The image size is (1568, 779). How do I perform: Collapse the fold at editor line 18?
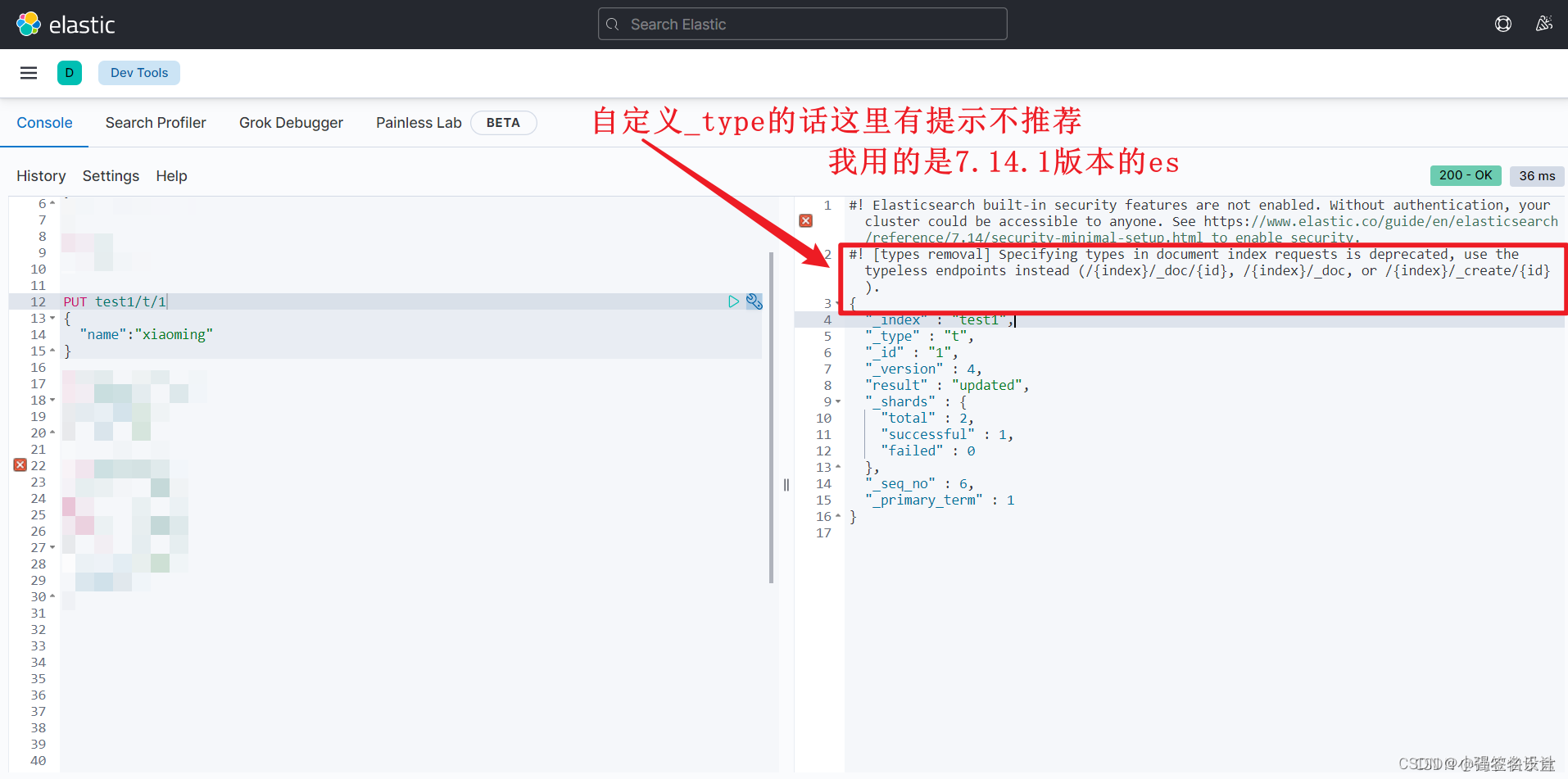(52, 400)
